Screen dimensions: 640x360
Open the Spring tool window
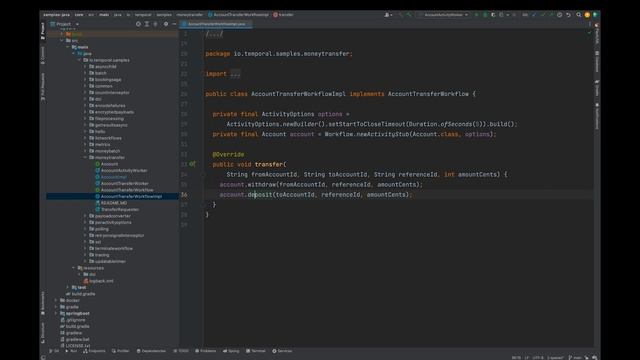(231, 351)
